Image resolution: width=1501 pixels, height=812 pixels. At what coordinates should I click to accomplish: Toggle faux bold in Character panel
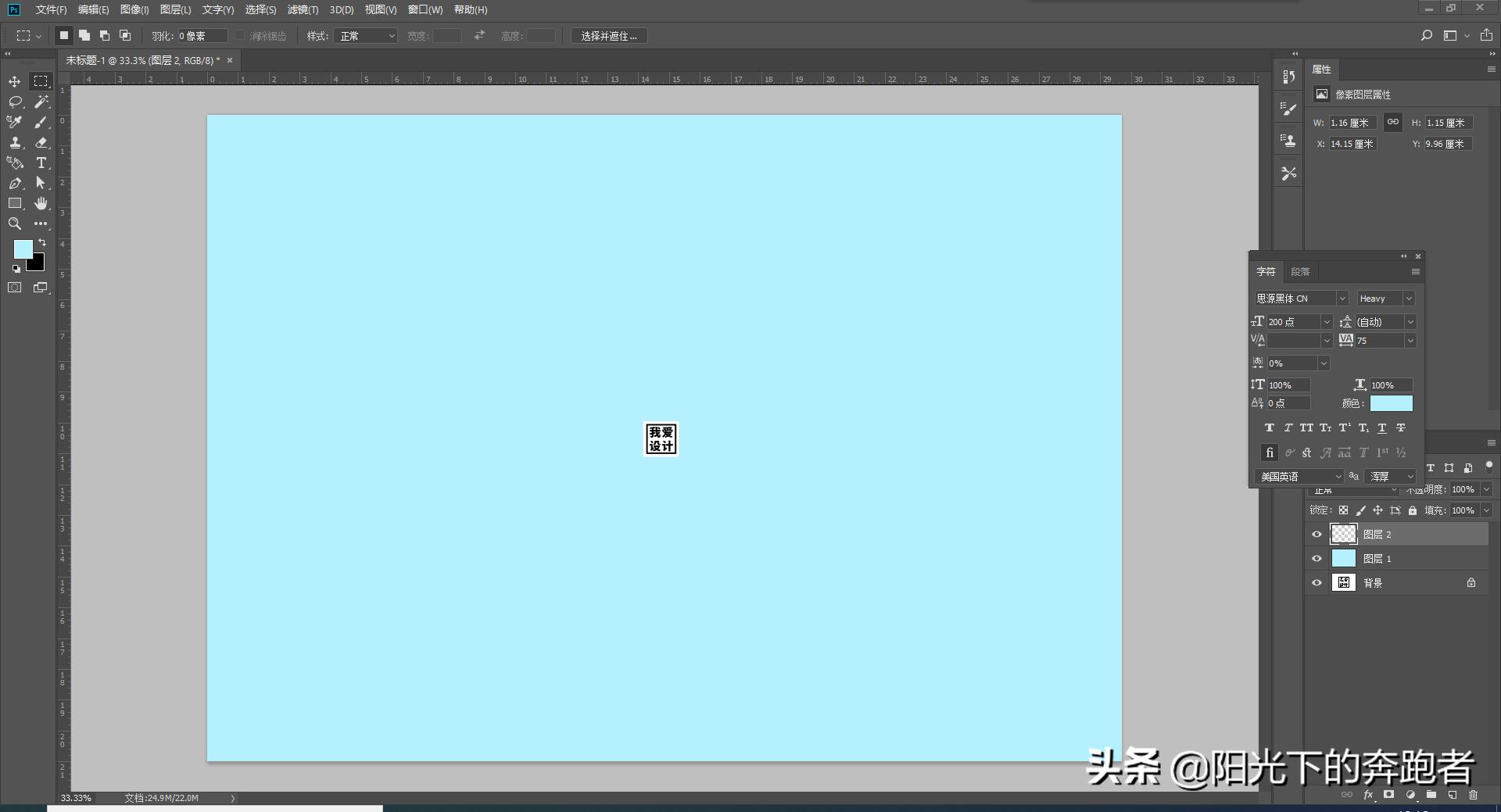[1270, 428]
